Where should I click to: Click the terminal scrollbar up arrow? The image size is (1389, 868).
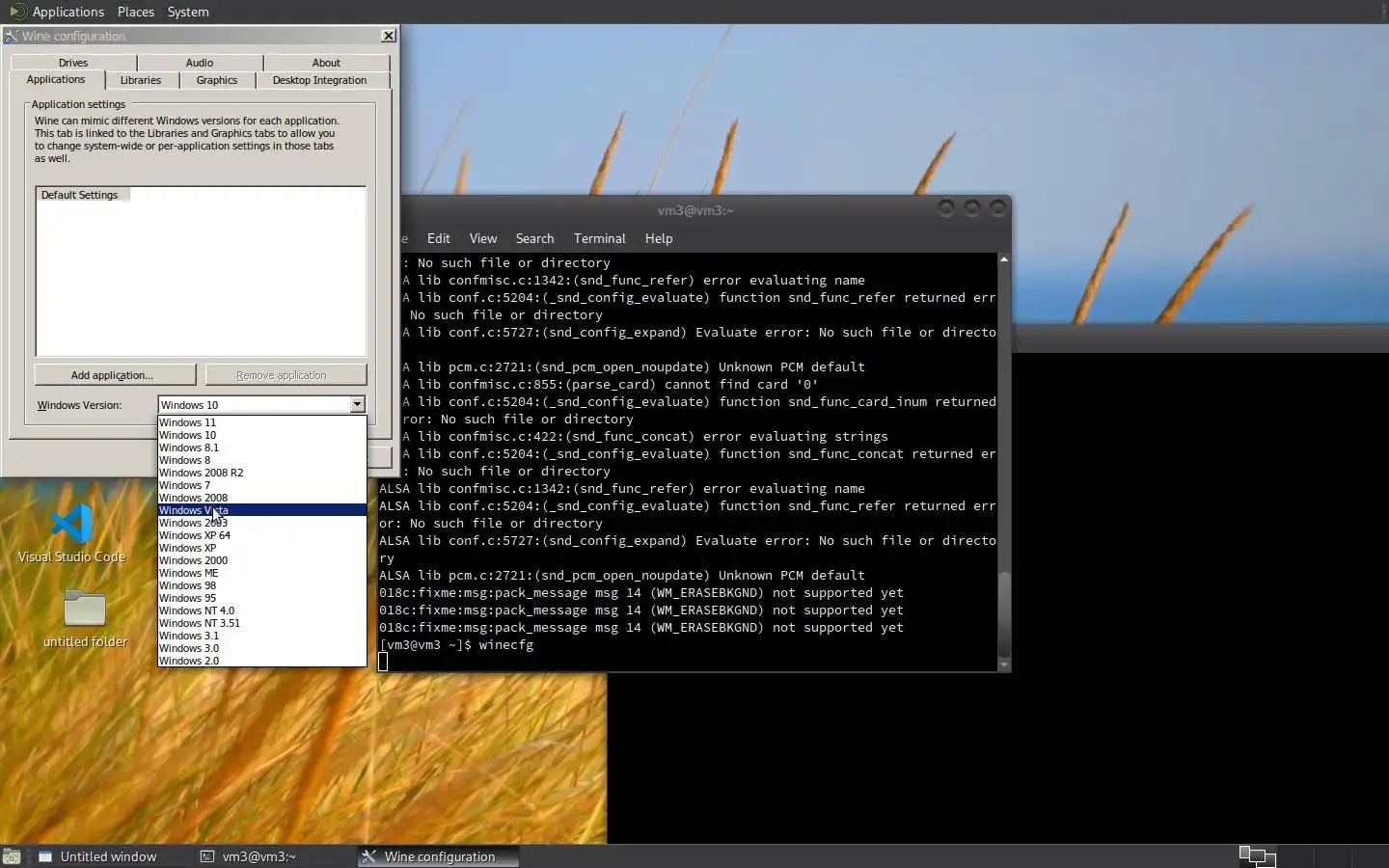click(x=1004, y=259)
